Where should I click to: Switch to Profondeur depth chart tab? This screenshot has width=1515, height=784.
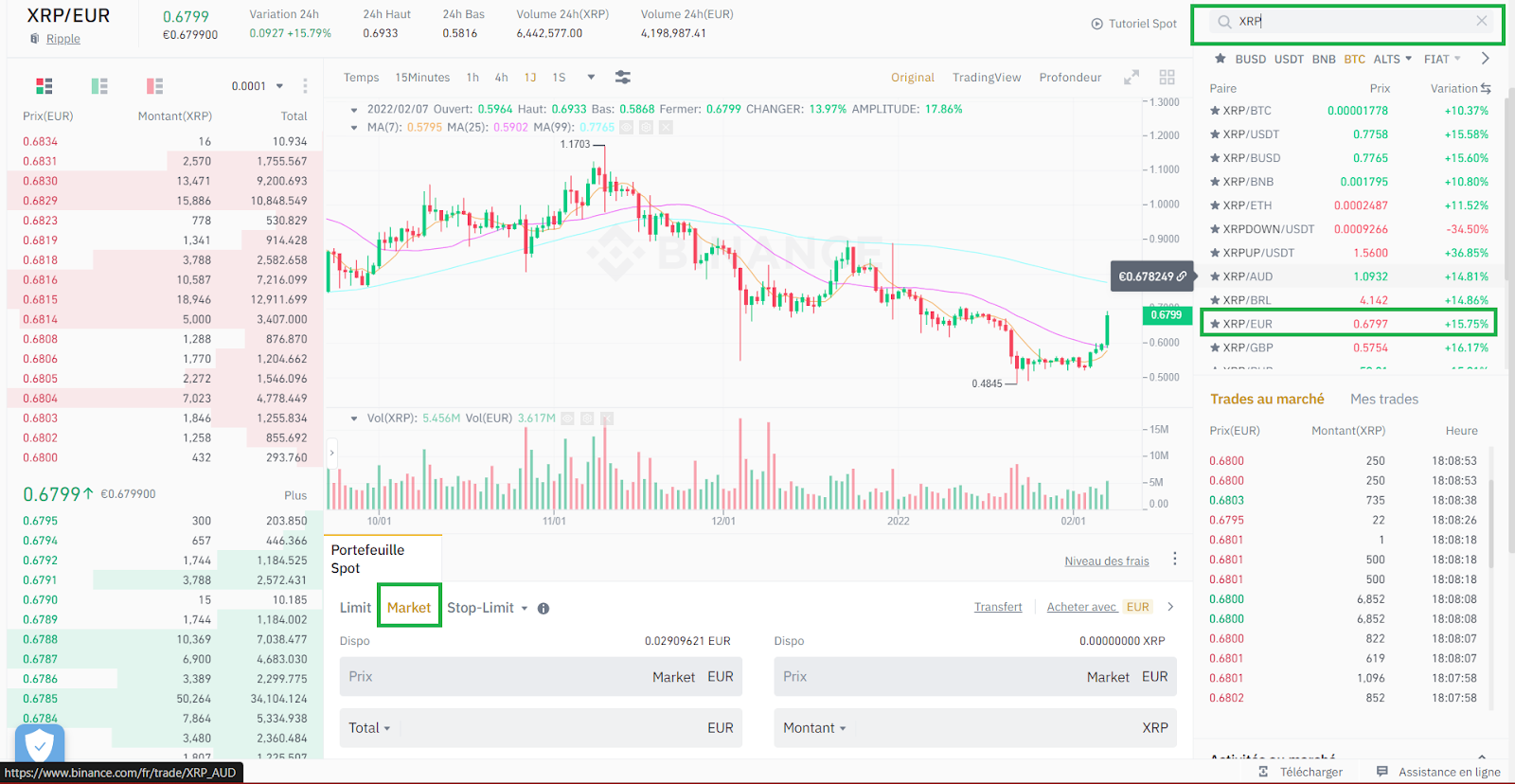pyautogui.click(x=1070, y=78)
